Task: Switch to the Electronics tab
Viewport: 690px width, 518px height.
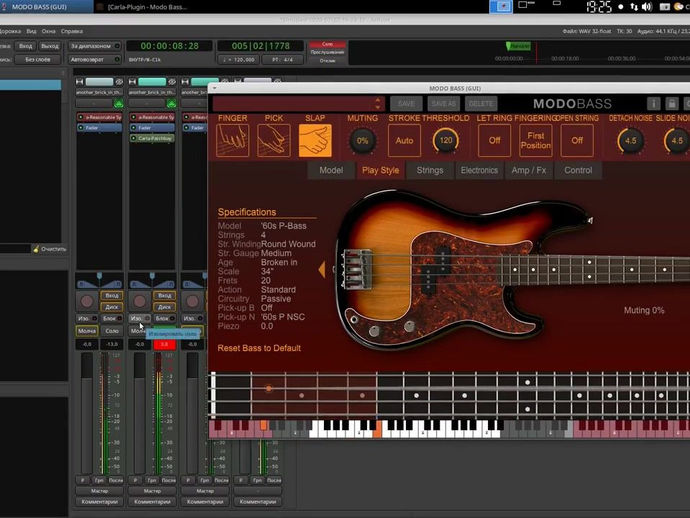Action: click(479, 170)
